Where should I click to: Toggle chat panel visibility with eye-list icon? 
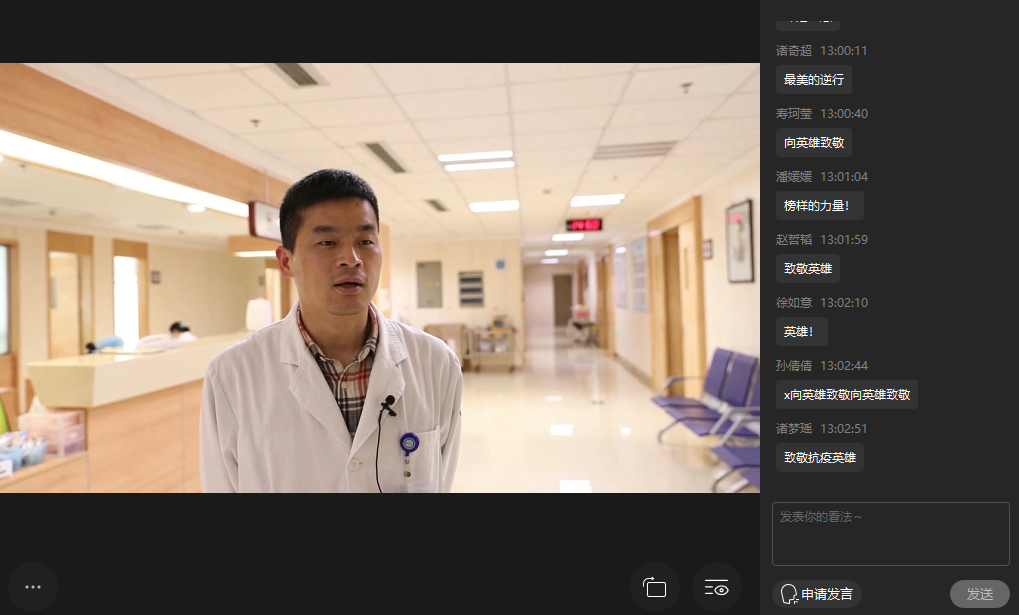717,587
